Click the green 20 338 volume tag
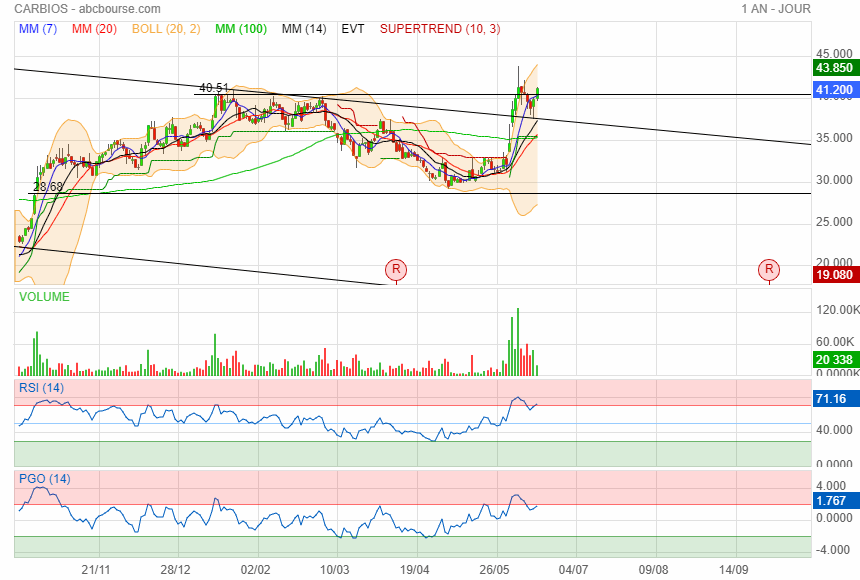Image resolution: width=860 pixels, height=580 pixels. click(x=834, y=360)
